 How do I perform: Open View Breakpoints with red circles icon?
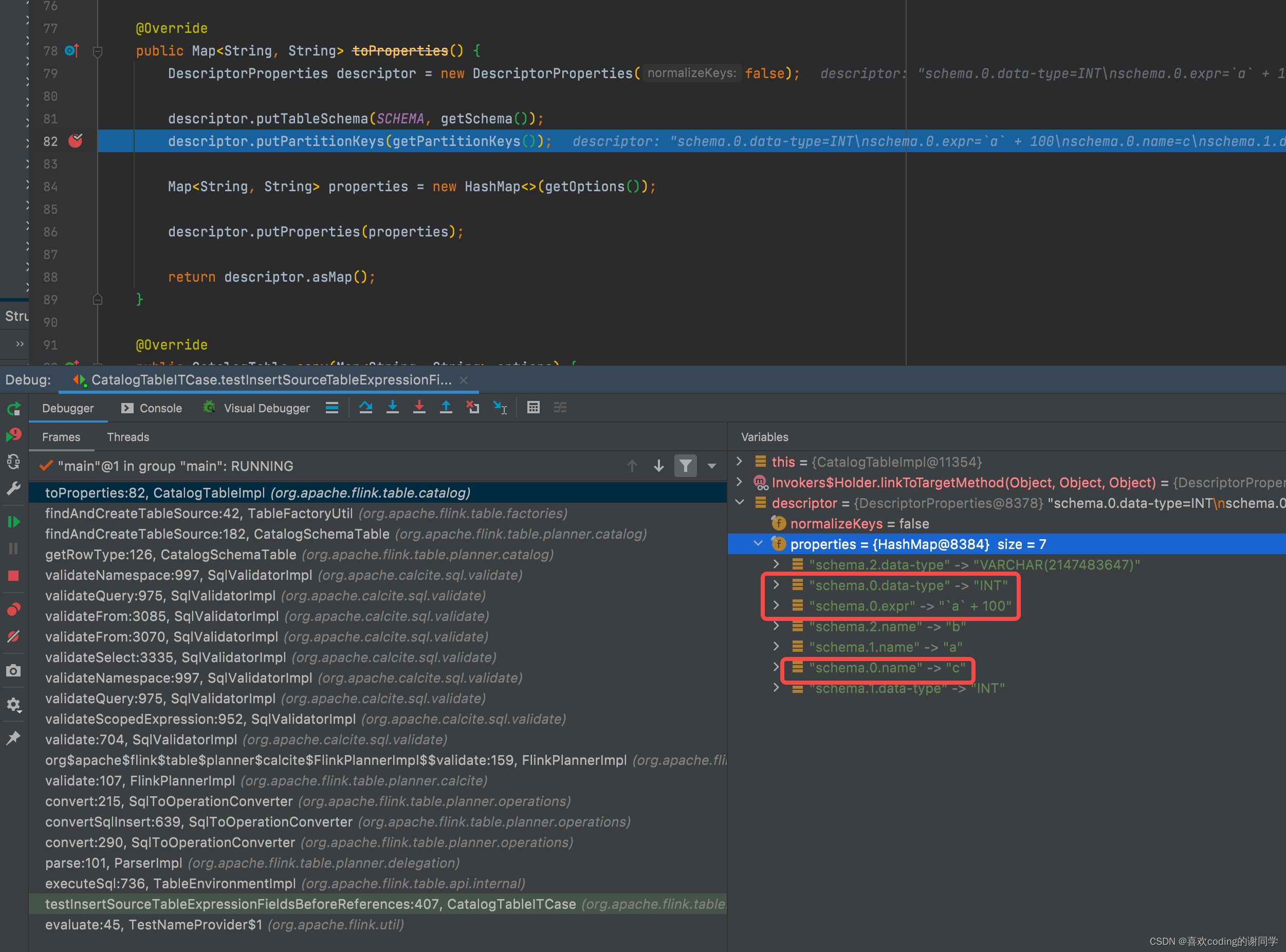click(13, 609)
